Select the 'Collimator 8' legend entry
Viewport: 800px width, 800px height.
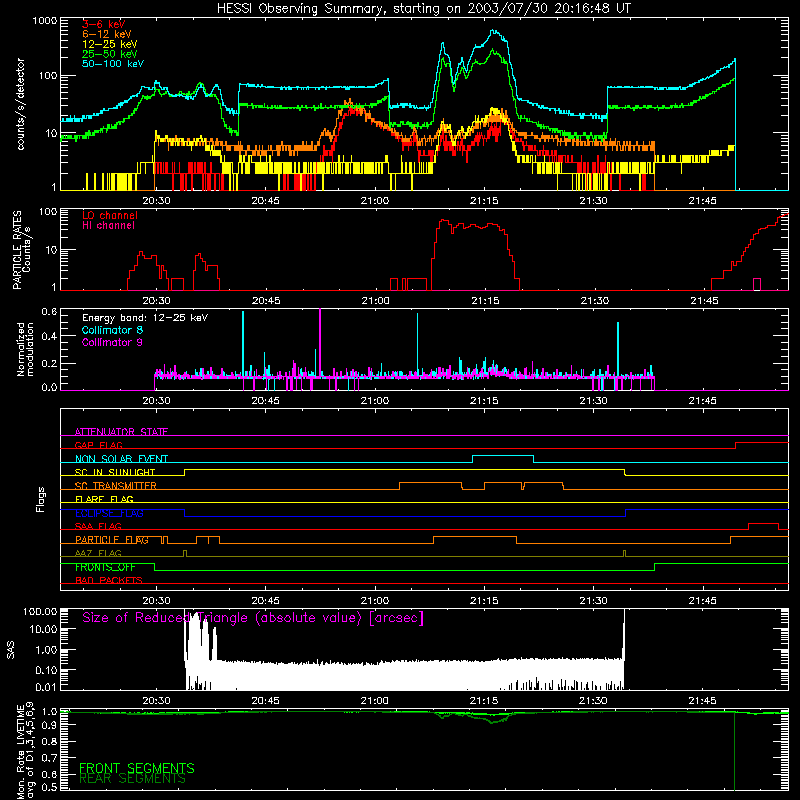pos(112,330)
